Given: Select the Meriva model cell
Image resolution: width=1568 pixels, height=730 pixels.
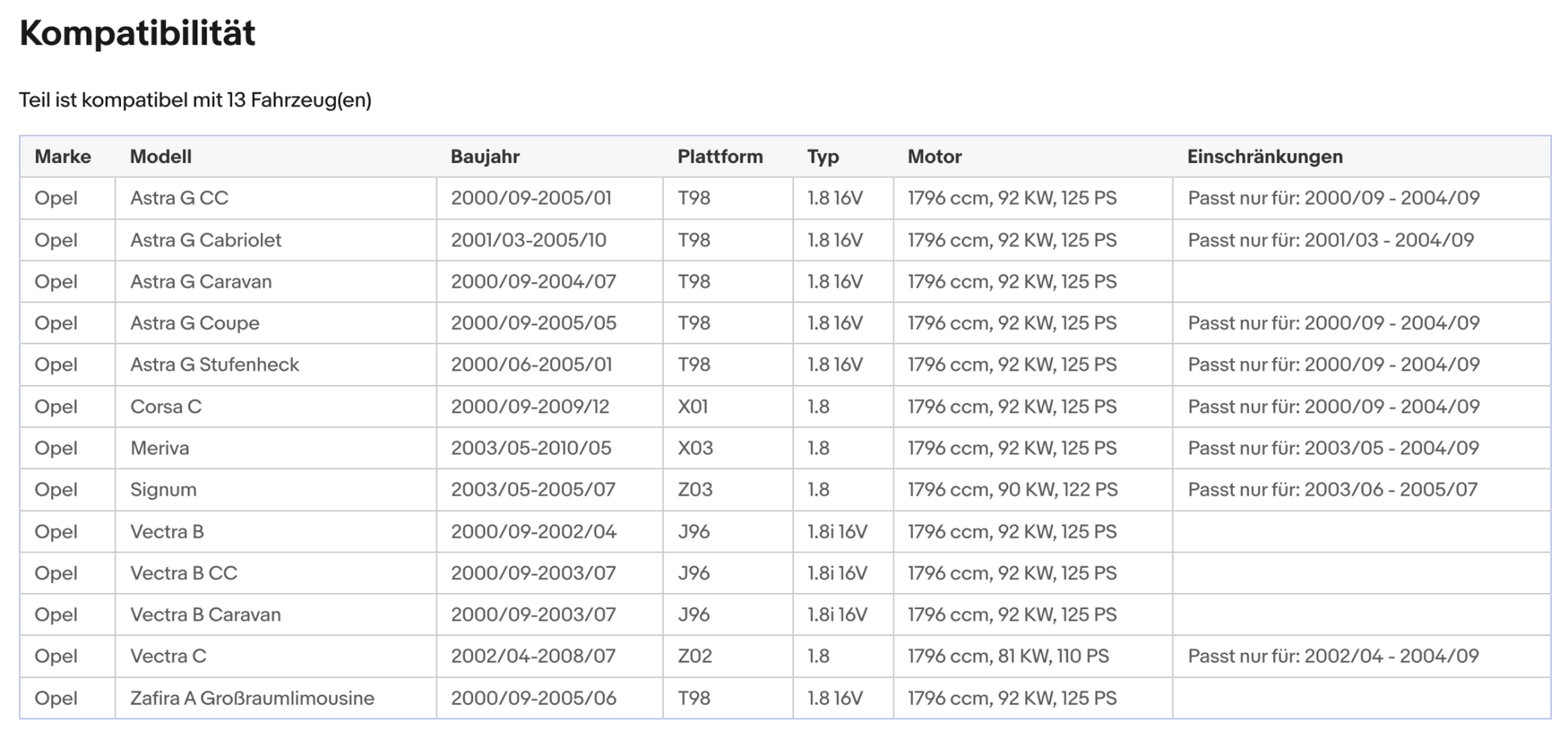Looking at the screenshot, I should coord(160,448).
